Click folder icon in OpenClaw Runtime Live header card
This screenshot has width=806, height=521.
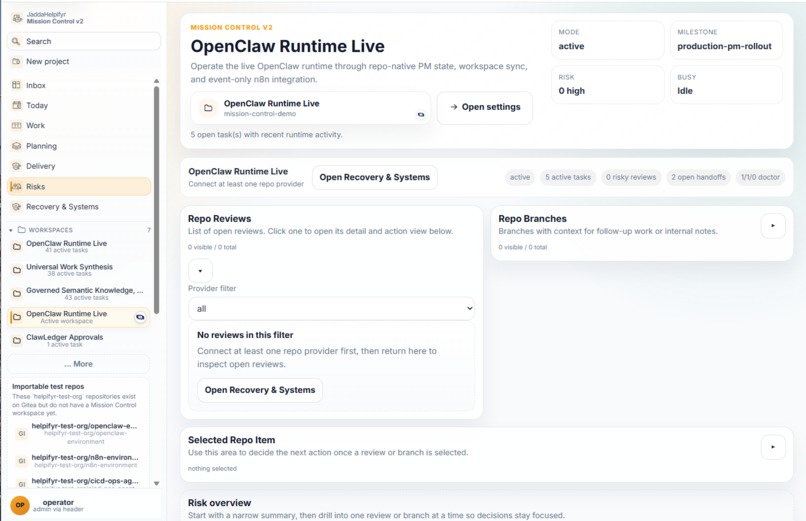click(208, 108)
